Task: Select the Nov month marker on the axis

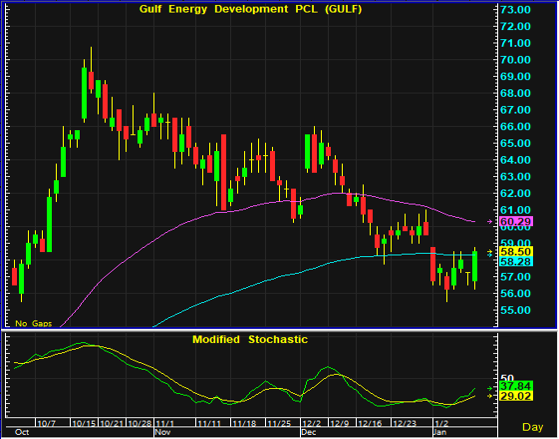Action: click(163, 432)
